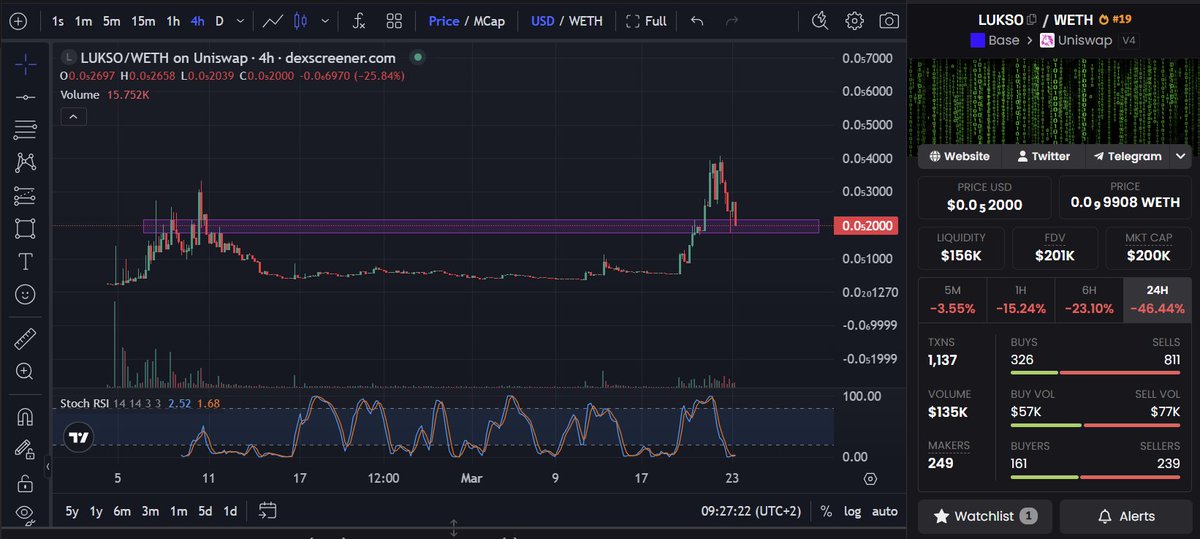This screenshot has width=1200, height=539.
Task: Lock all drawing tools
Action: 26,482
